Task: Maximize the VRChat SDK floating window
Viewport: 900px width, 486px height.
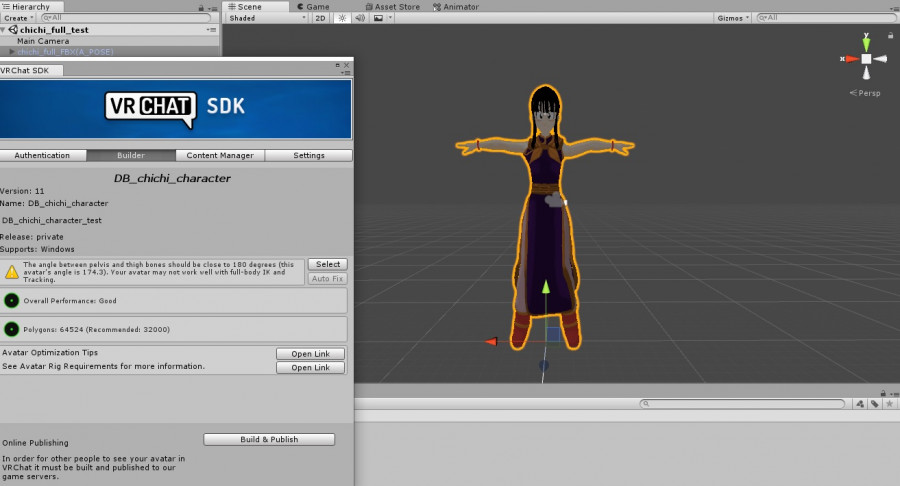Action: (338, 65)
